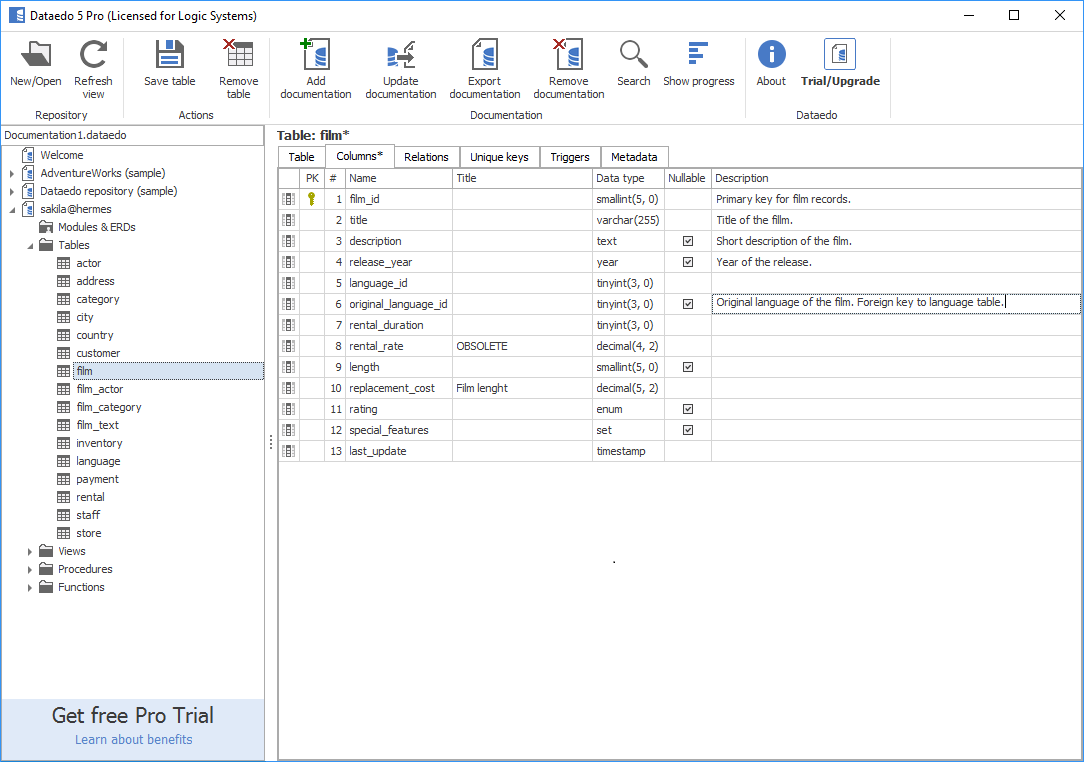Viewport: 1084px width, 762px height.
Task: Click the New/Open repository icon
Action: (36, 56)
